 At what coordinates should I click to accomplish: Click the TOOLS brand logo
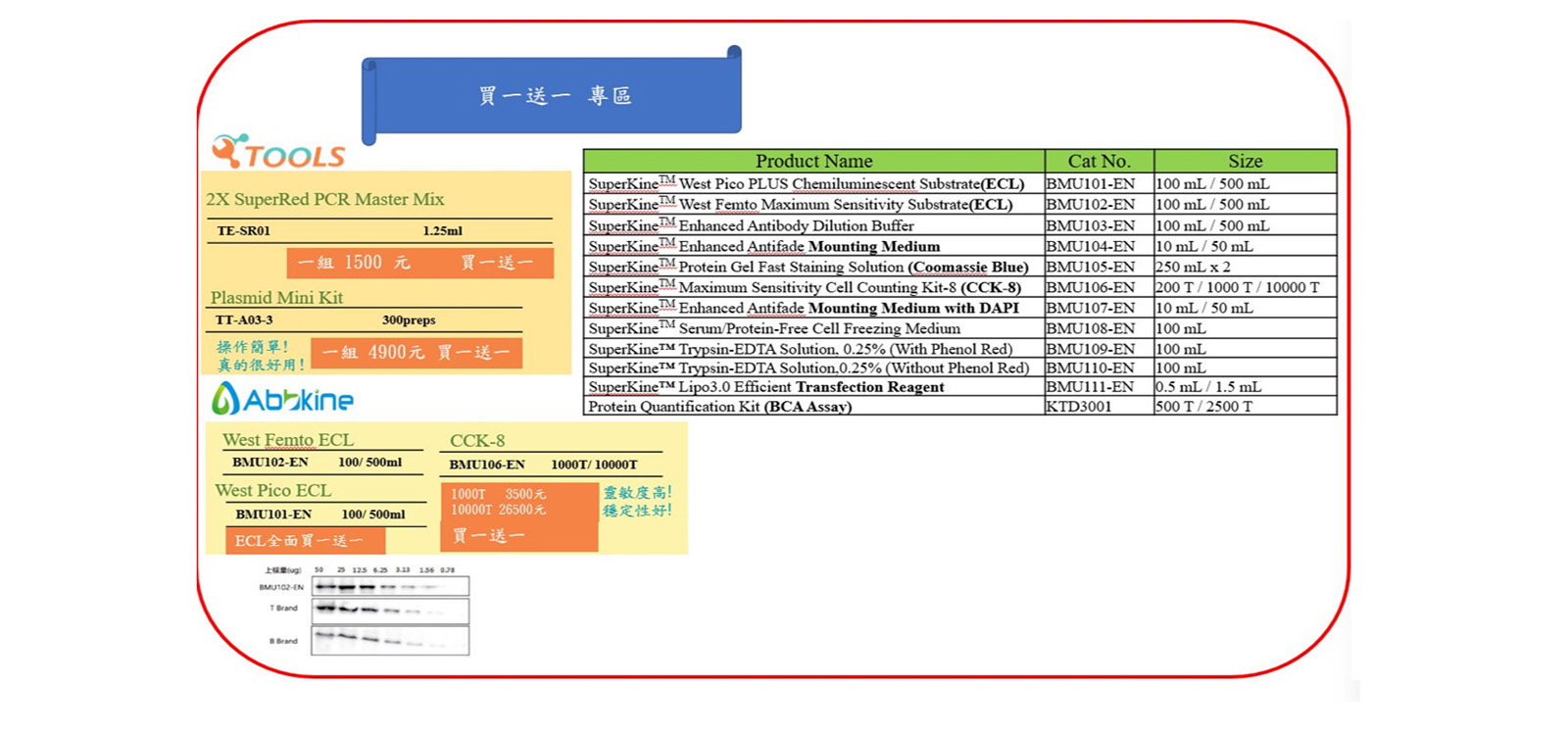[278, 152]
